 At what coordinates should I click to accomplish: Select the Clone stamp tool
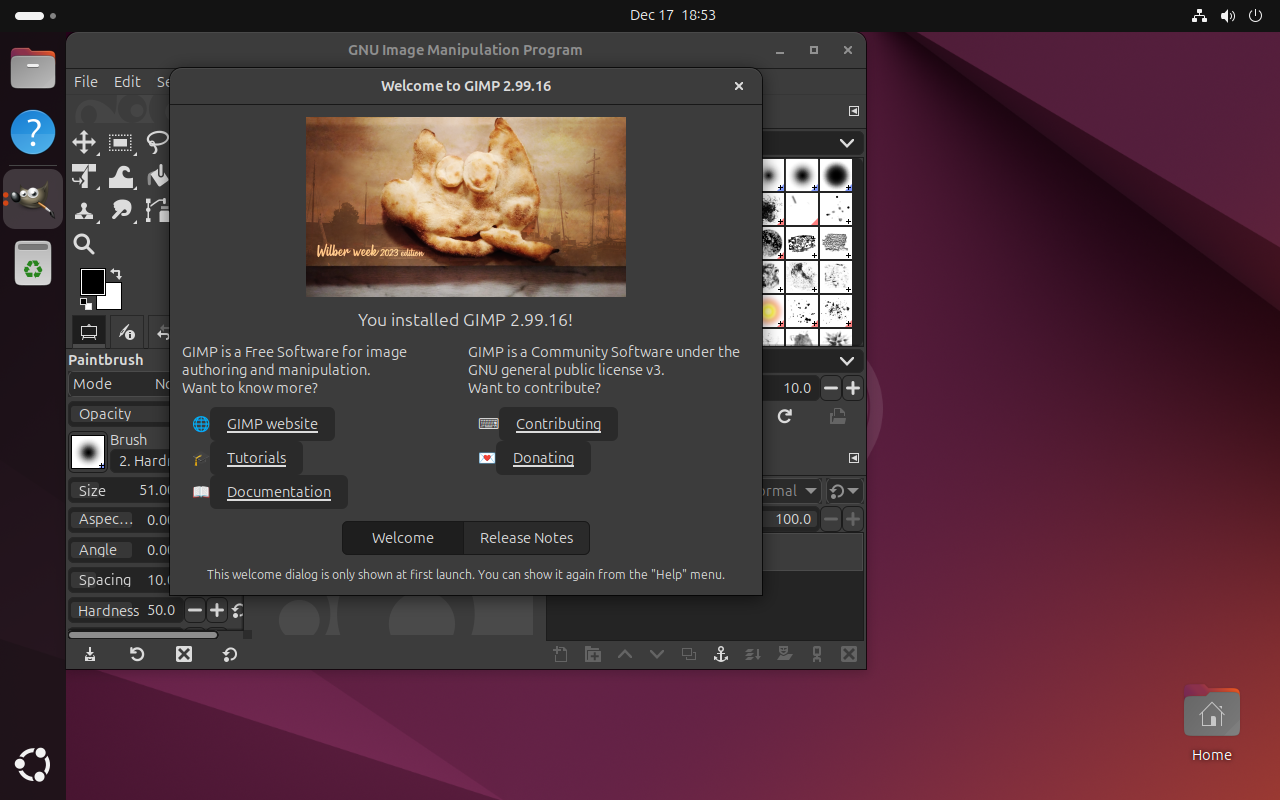pos(84,210)
